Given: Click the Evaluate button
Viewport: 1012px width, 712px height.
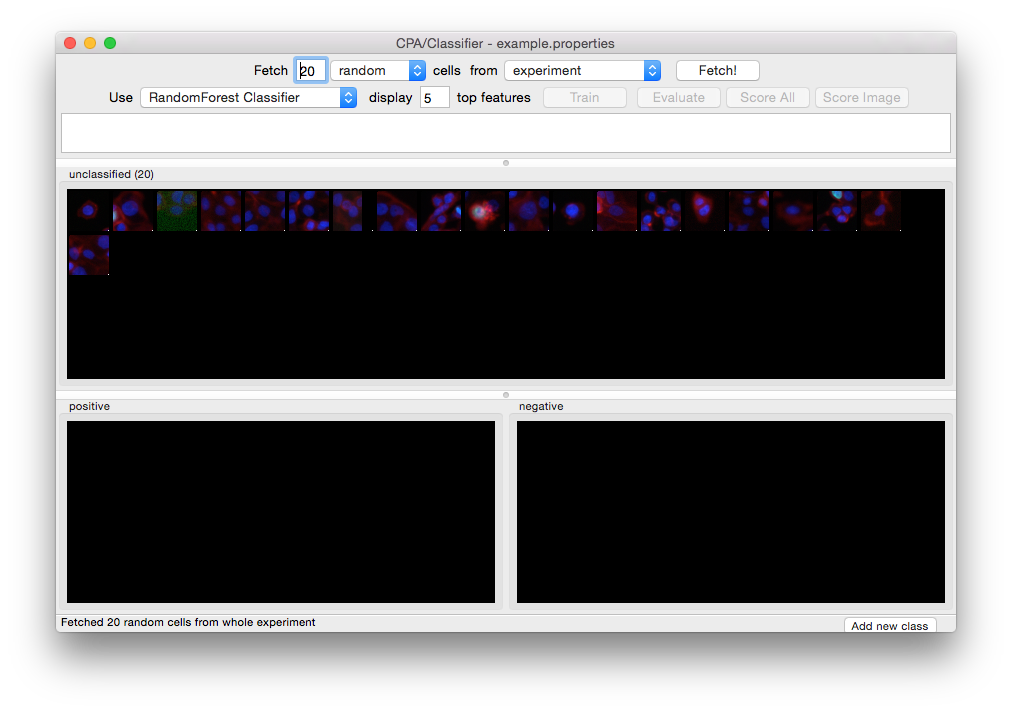Looking at the screenshot, I should 679,98.
